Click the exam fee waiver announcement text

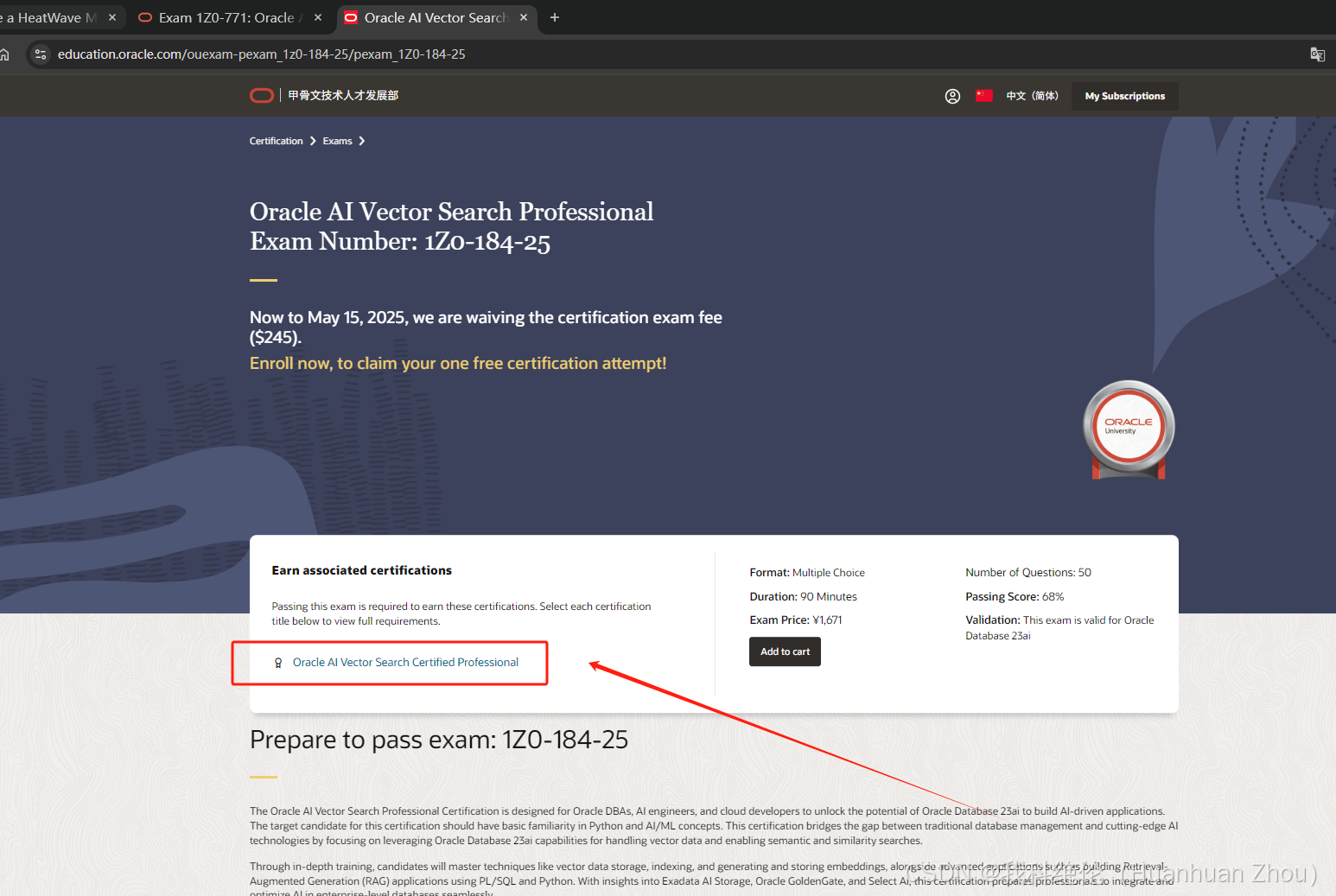click(486, 327)
